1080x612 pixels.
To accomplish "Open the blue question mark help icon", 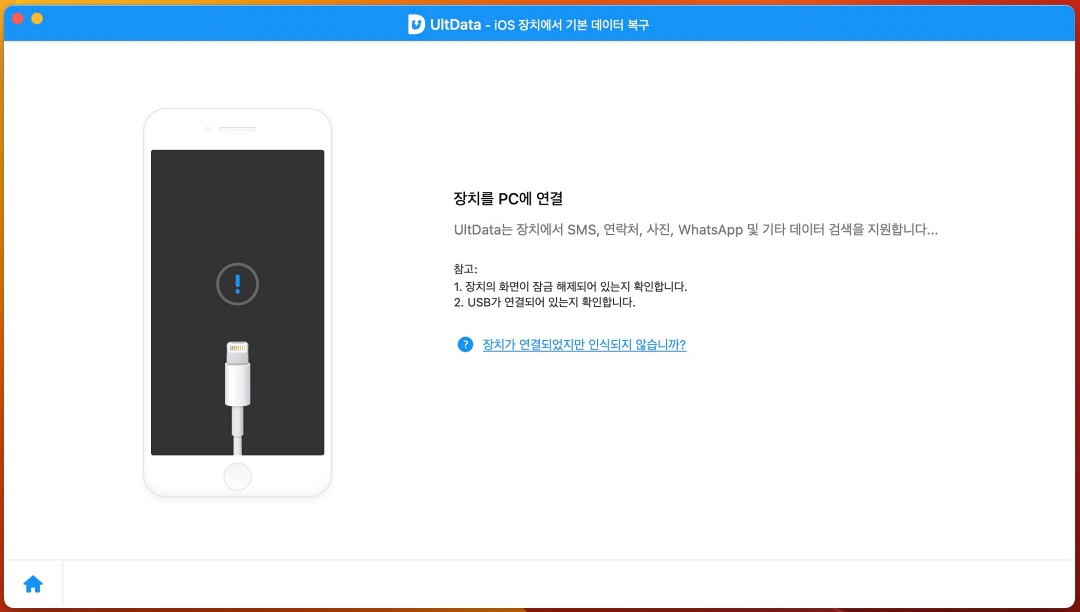I will pos(466,344).
